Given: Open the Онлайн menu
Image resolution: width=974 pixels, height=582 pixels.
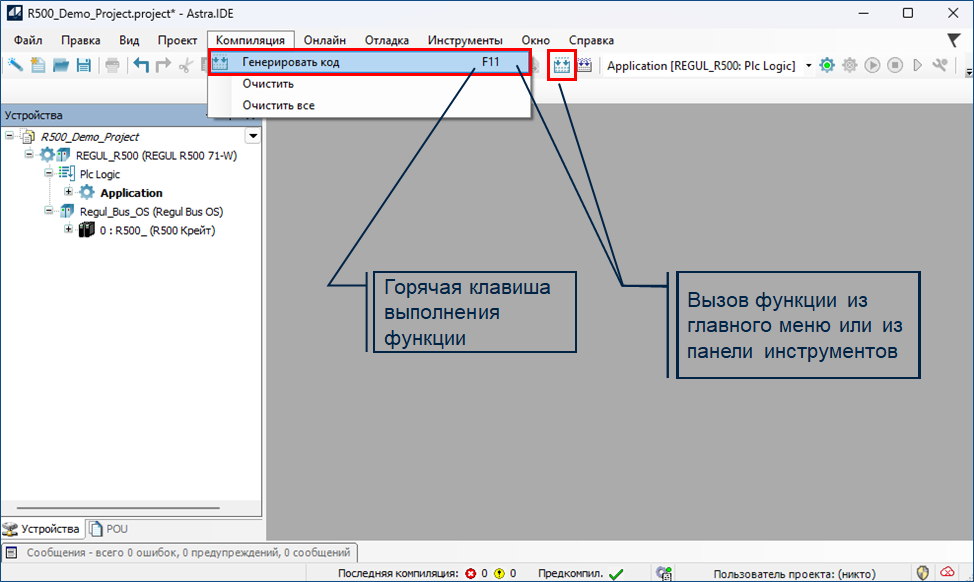Looking at the screenshot, I should [325, 40].
